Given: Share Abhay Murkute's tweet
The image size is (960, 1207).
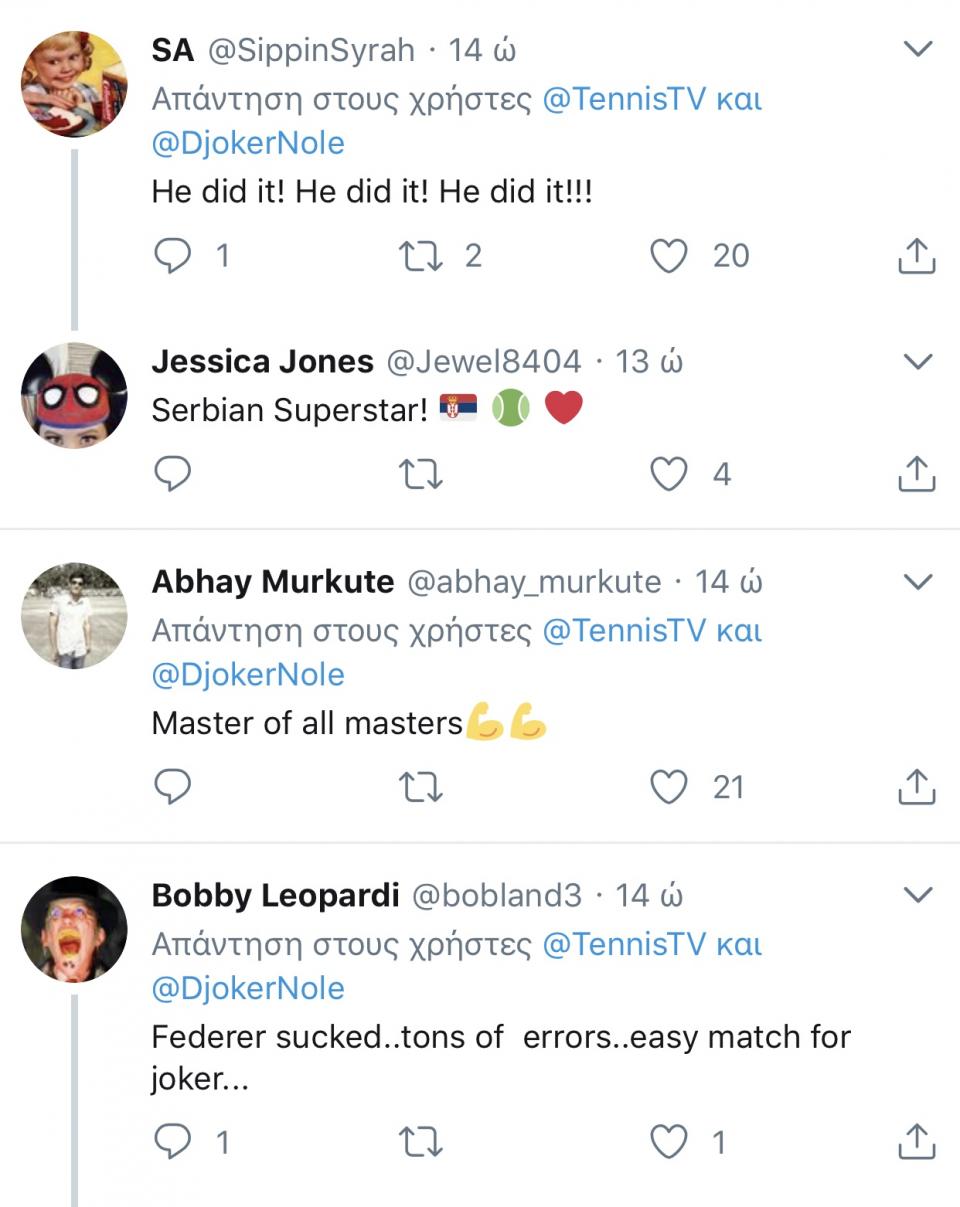Looking at the screenshot, I should 916,788.
